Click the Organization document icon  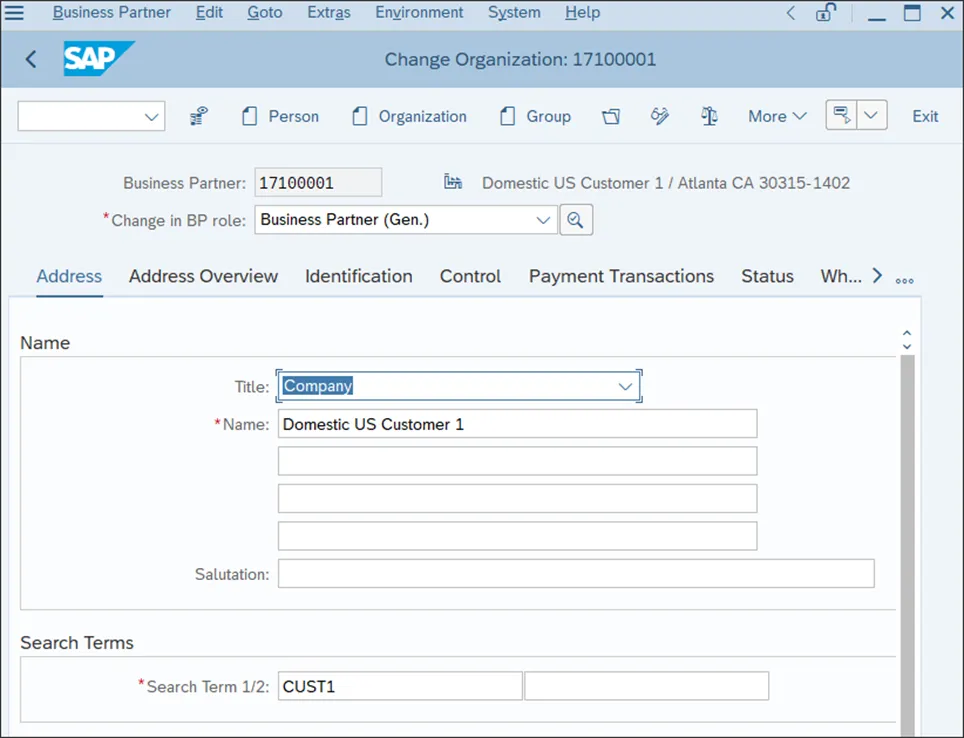[360, 116]
